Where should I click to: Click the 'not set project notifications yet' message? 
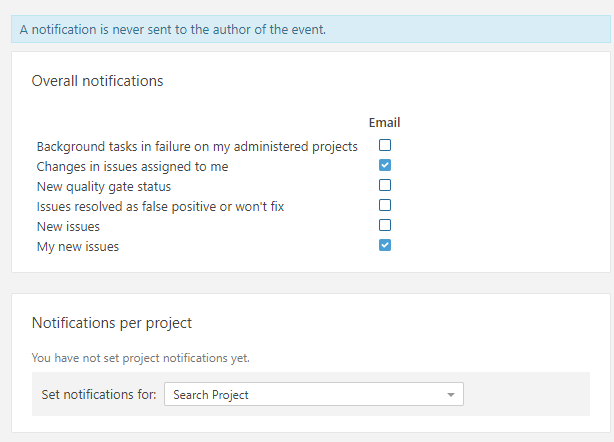pyautogui.click(x=140, y=357)
